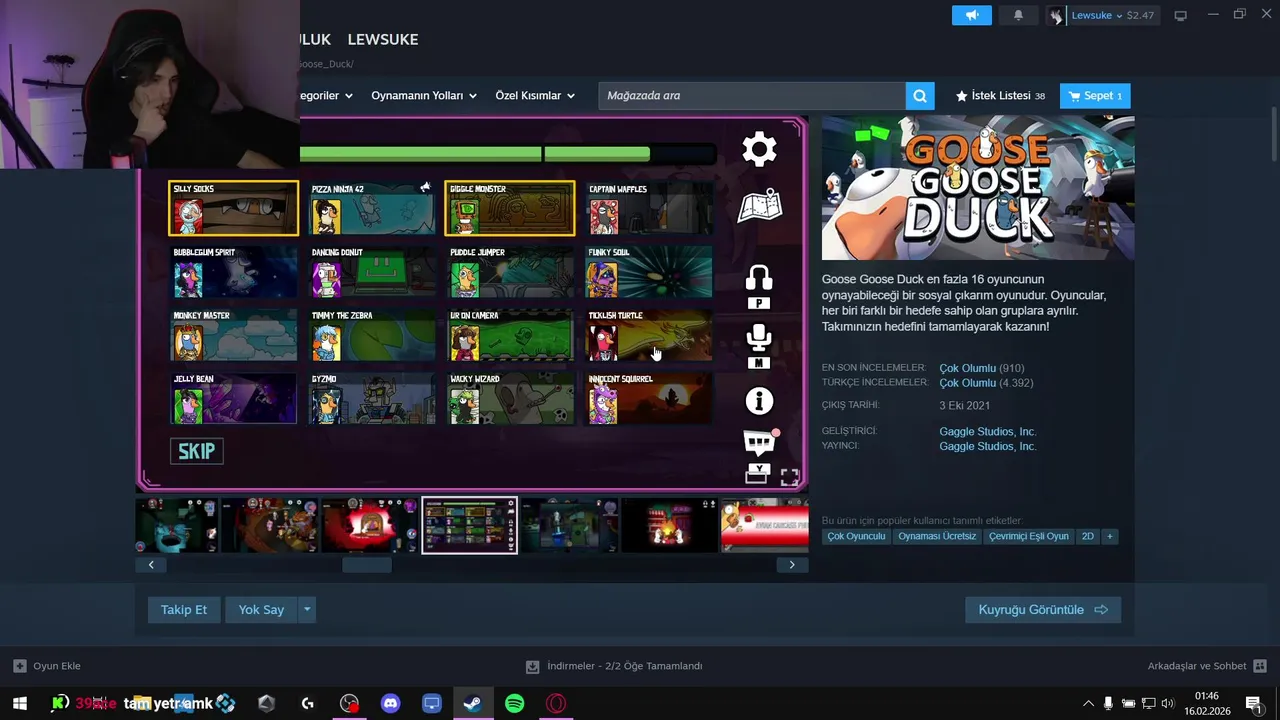Click the Steam taskbar icon
The width and height of the screenshot is (1280, 720).
pos(473,704)
